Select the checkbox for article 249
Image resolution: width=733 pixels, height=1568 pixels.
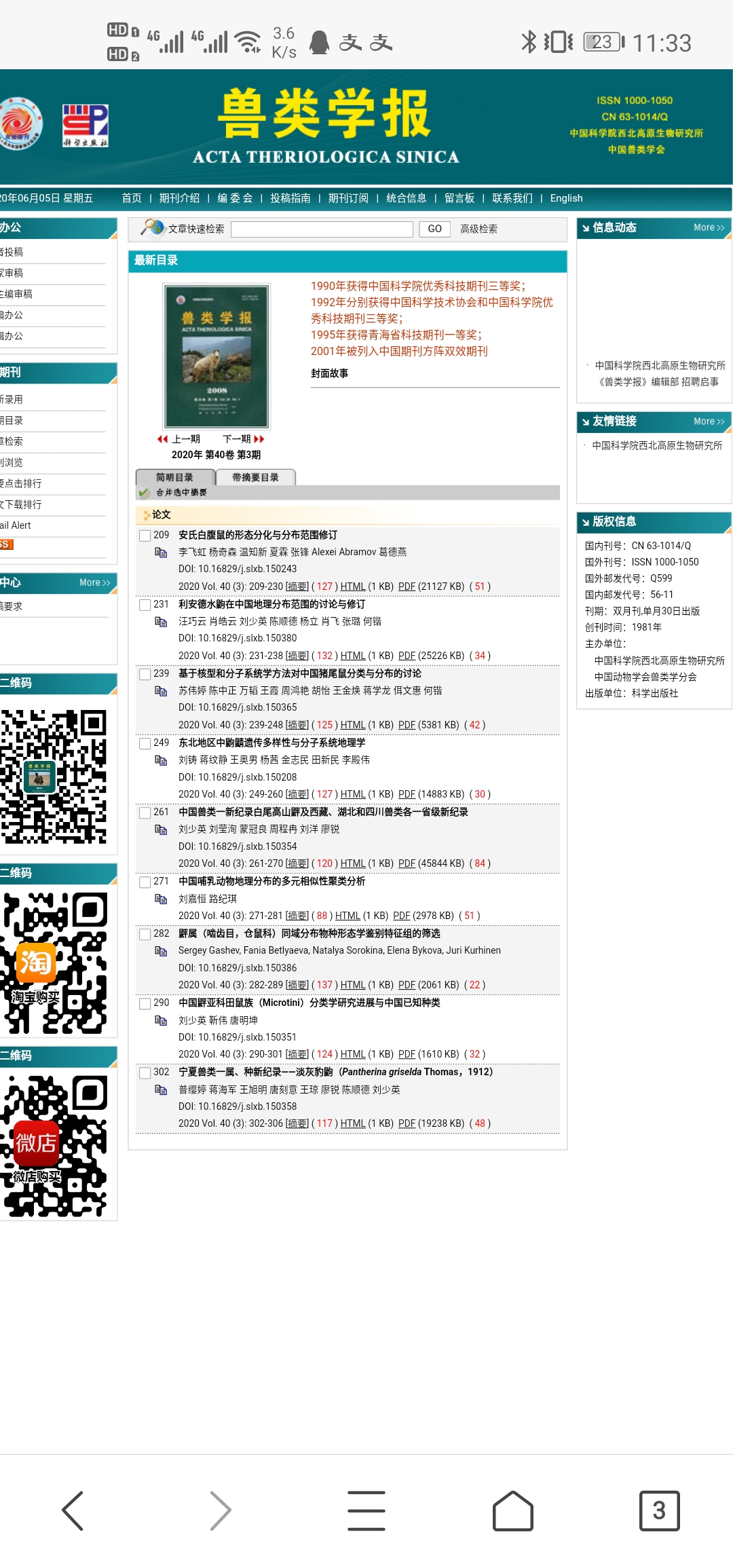pos(145,743)
